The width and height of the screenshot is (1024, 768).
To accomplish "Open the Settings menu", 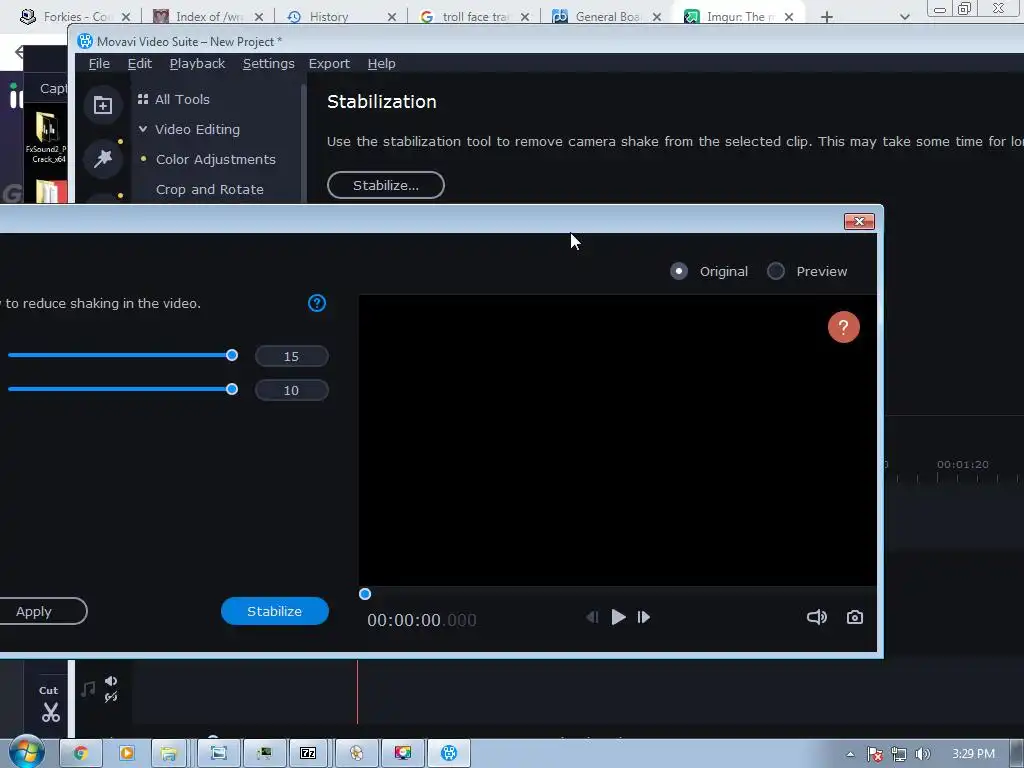I will (x=268, y=63).
